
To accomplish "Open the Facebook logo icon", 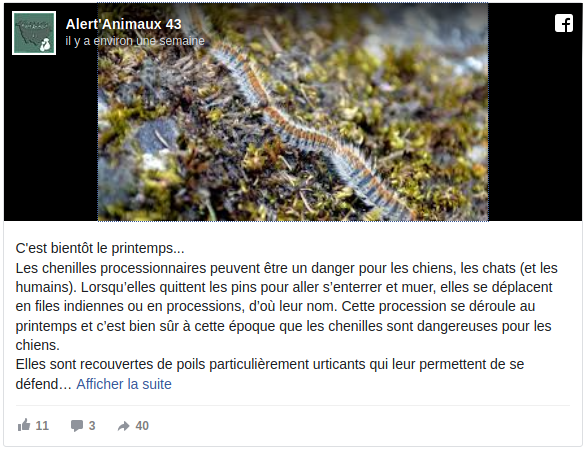I will point(564,23).
